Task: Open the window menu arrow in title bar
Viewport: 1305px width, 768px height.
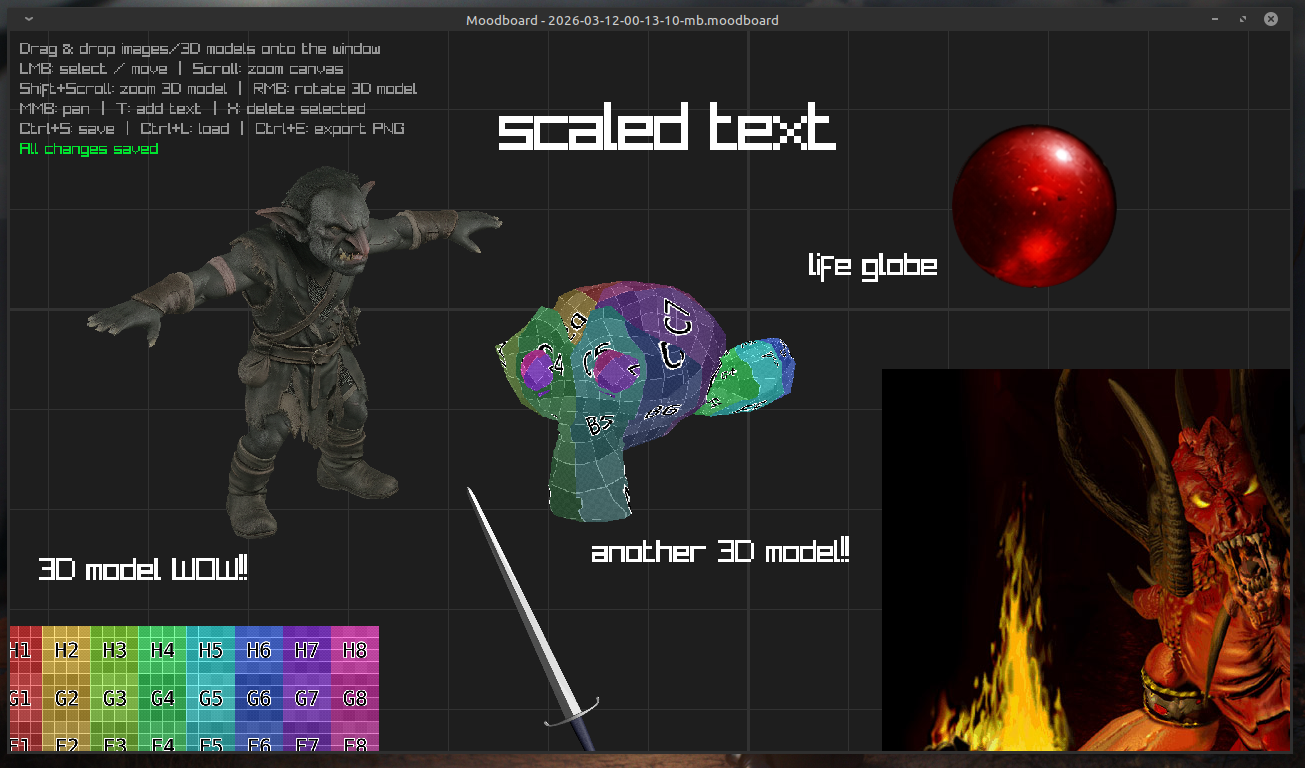Action: (27, 20)
